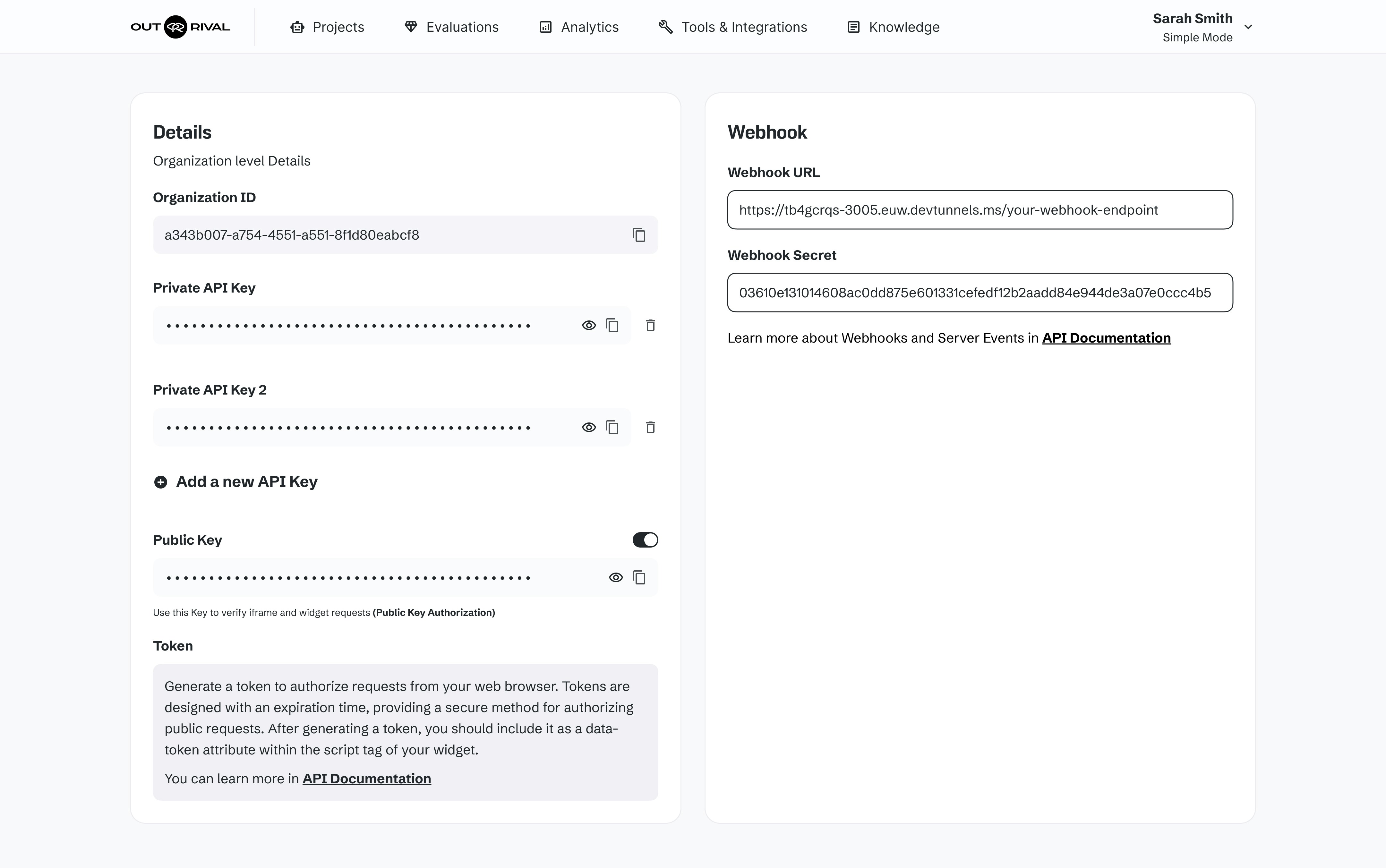
Task: Click the Webhook URL input field
Action: click(980, 210)
